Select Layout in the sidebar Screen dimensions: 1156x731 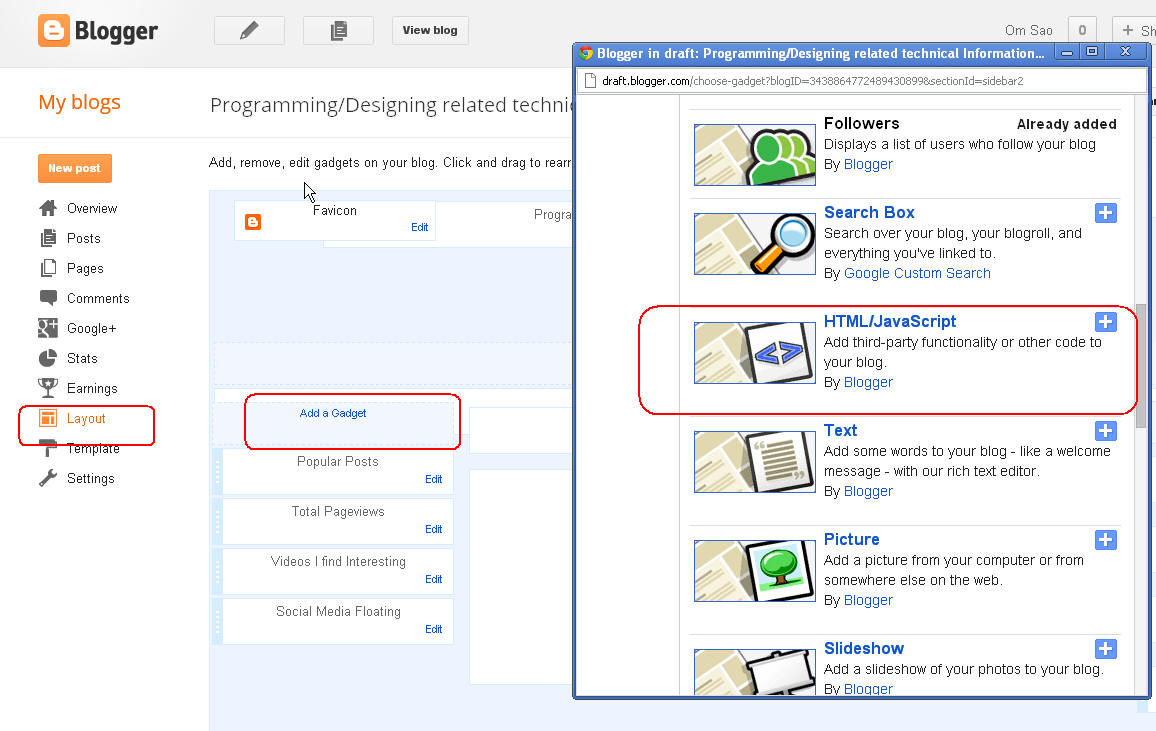tap(86, 419)
